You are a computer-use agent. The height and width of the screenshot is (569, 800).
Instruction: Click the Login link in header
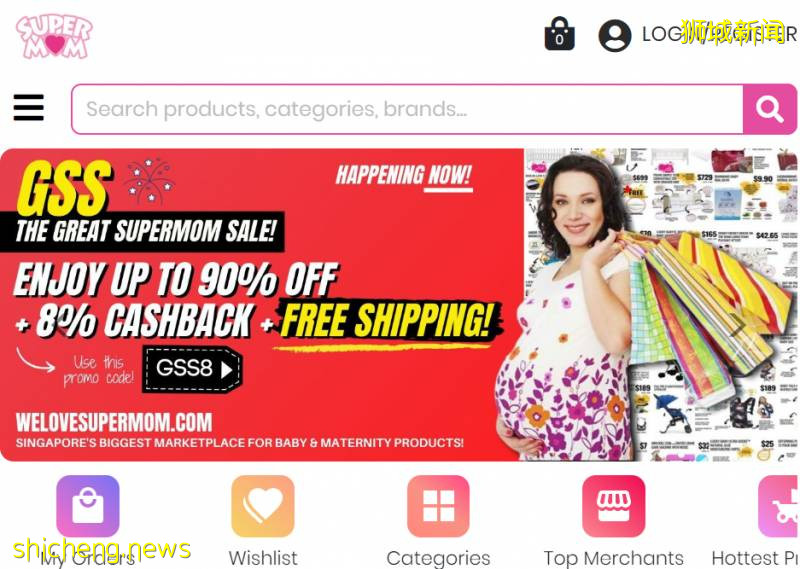(661, 34)
